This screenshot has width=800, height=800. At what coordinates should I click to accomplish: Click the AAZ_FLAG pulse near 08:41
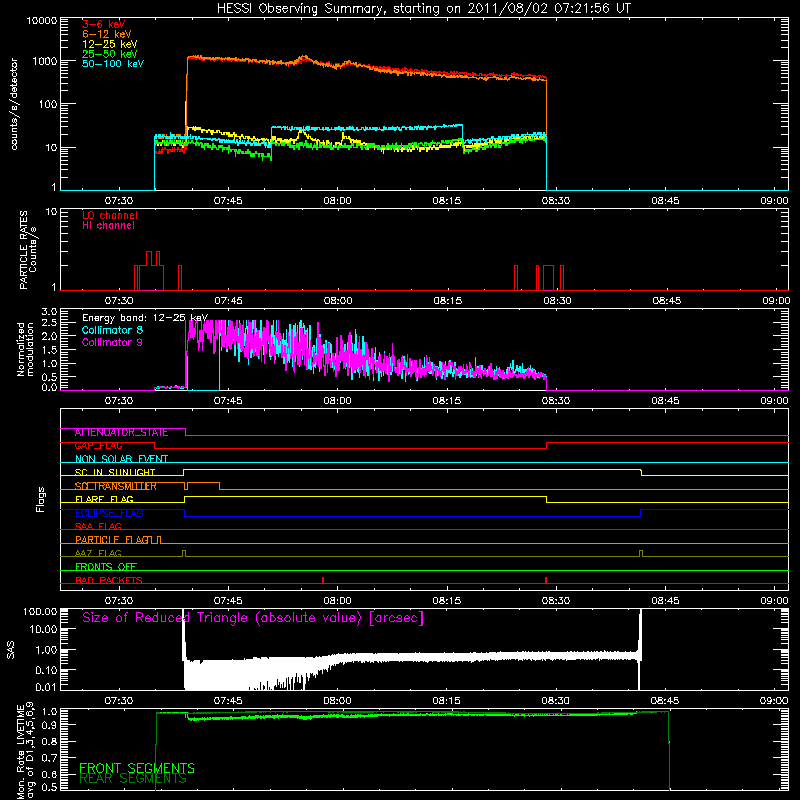[x=641, y=554]
